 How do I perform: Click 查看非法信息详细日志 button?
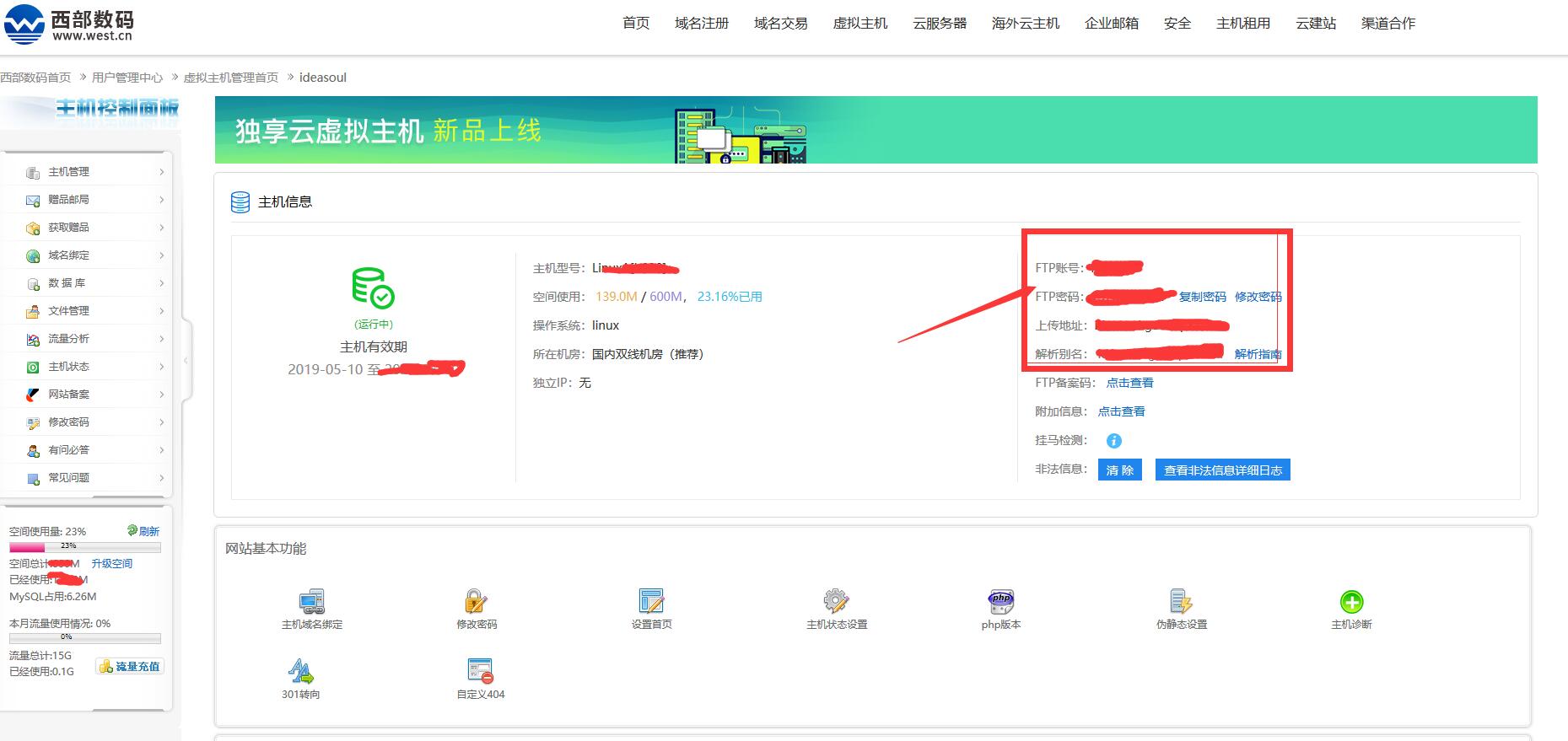pos(1223,470)
